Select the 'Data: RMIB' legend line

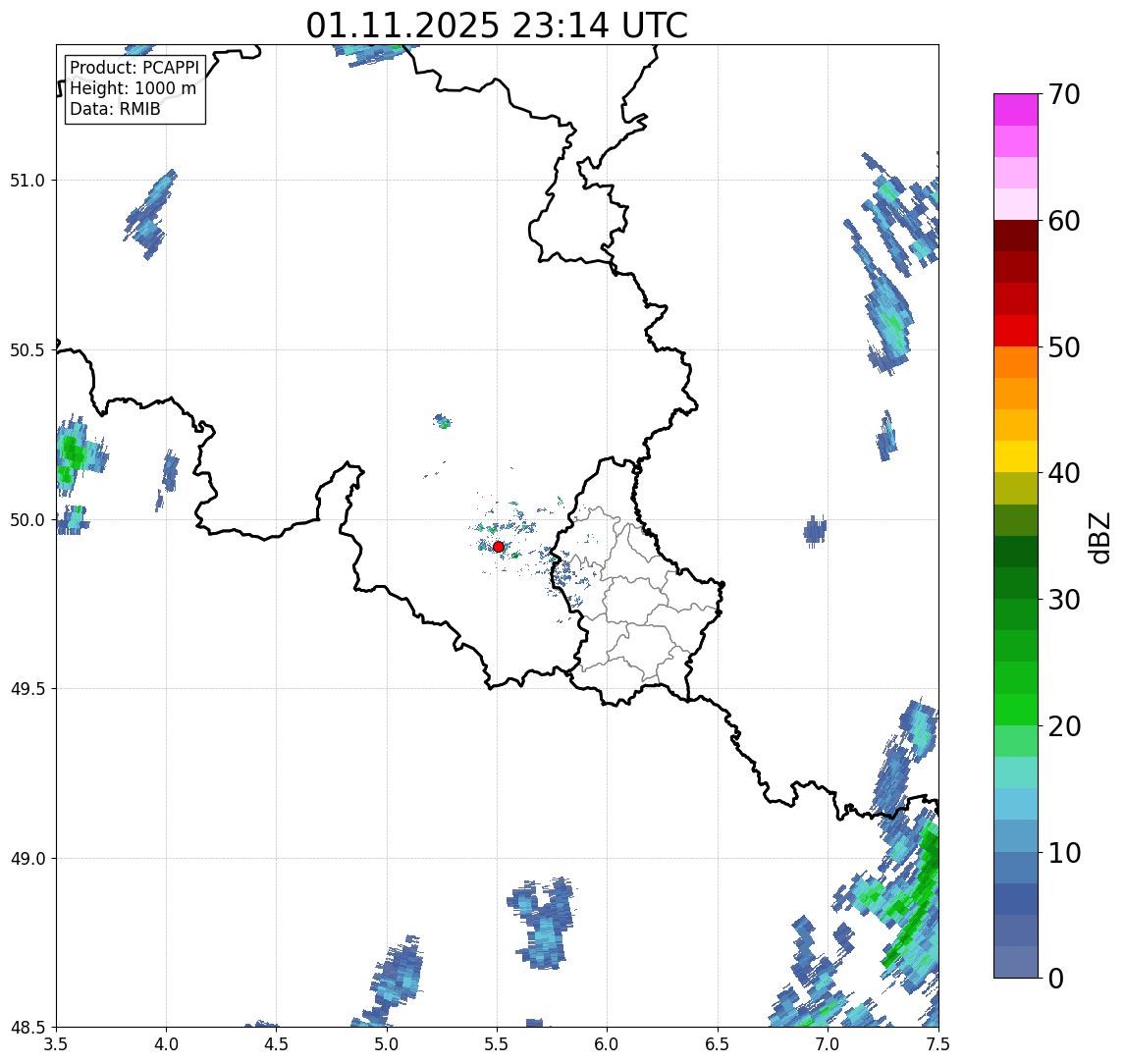[115, 109]
